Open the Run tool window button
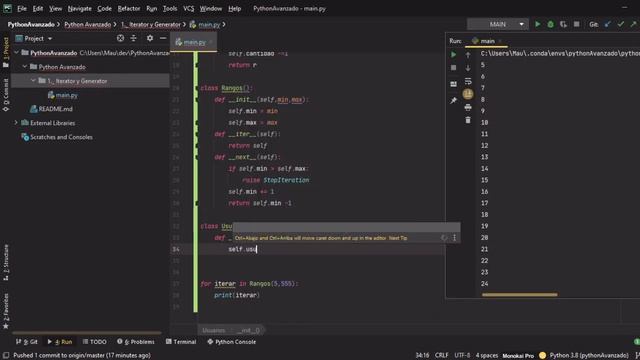This screenshot has width=640, height=360. (x=60, y=342)
